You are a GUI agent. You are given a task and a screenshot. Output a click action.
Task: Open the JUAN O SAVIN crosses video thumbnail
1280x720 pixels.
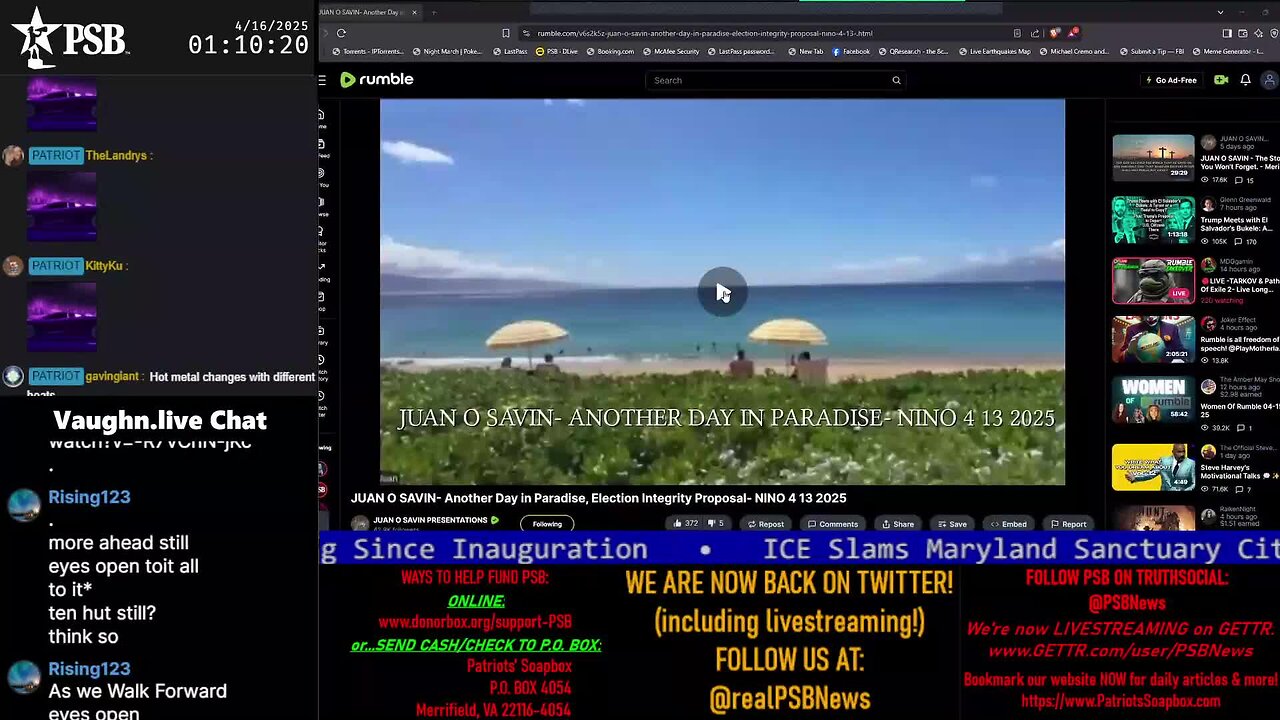1153,158
